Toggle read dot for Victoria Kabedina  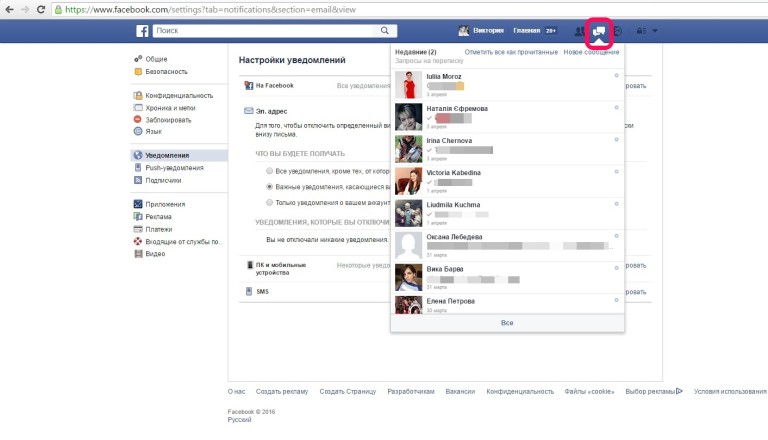616,171
